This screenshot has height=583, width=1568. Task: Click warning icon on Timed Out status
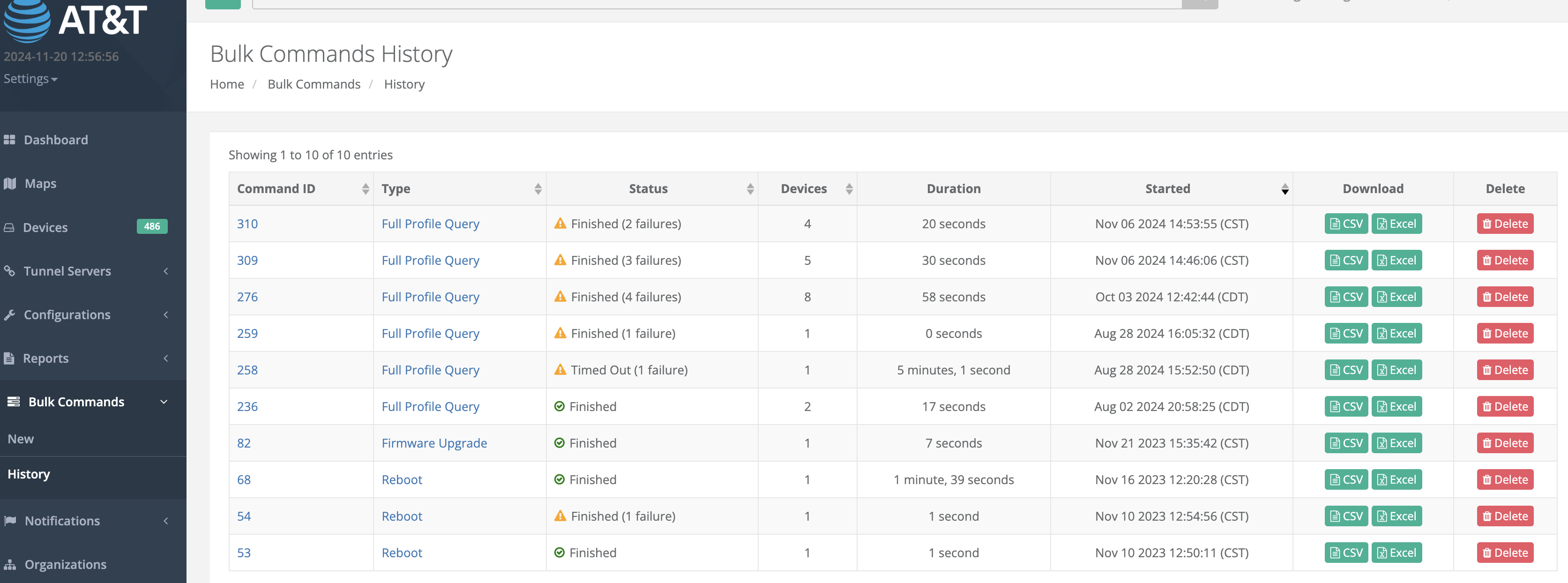point(560,369)
